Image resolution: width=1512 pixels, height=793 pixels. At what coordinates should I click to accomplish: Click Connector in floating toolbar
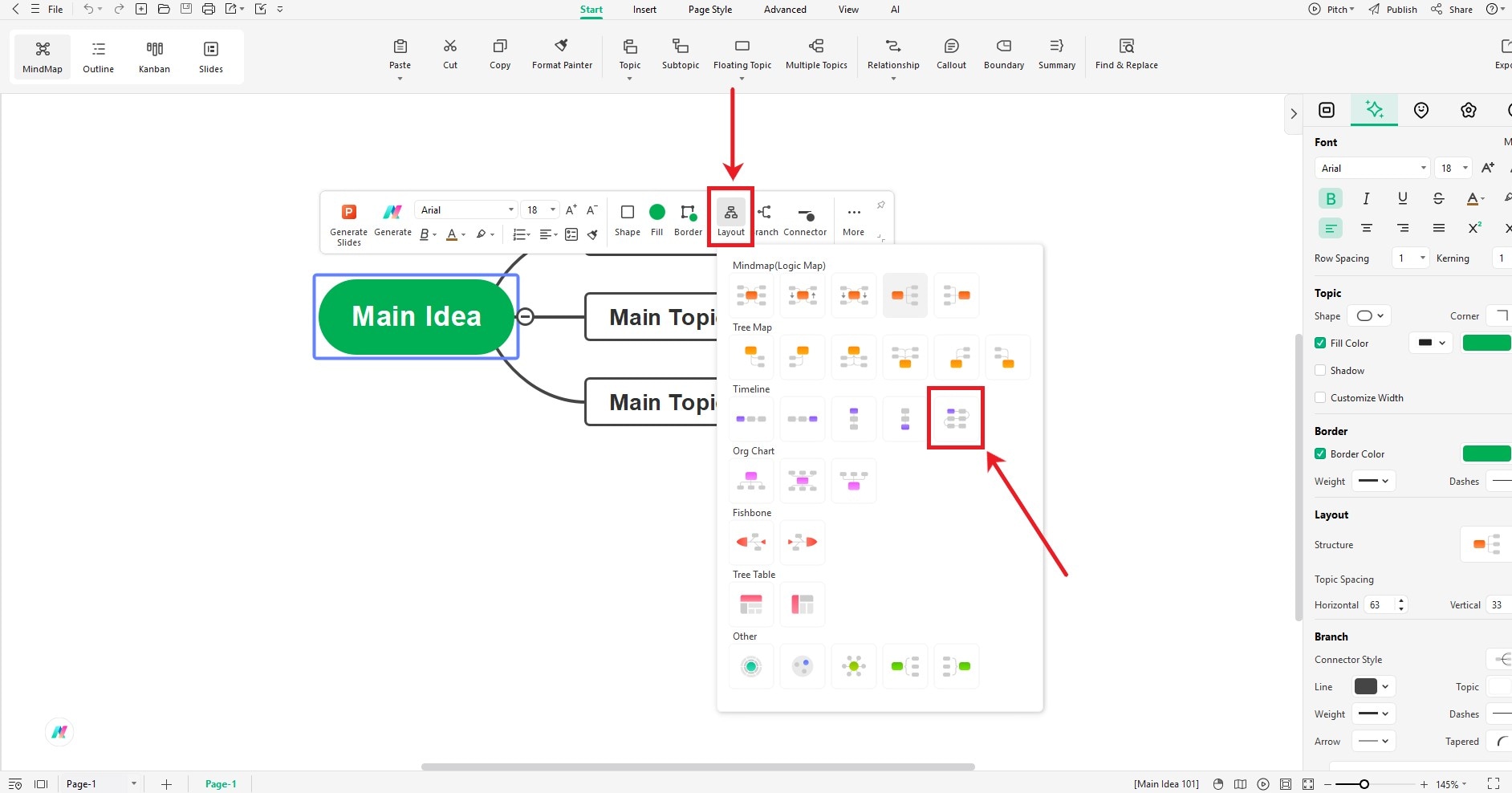click(x=805, y=220)
